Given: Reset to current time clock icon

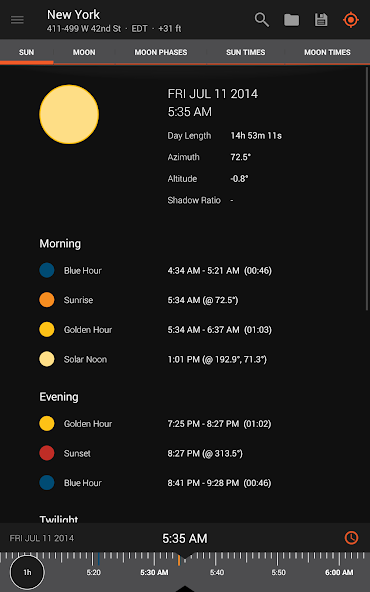Looking at the screenshot, I should [352, 537].
